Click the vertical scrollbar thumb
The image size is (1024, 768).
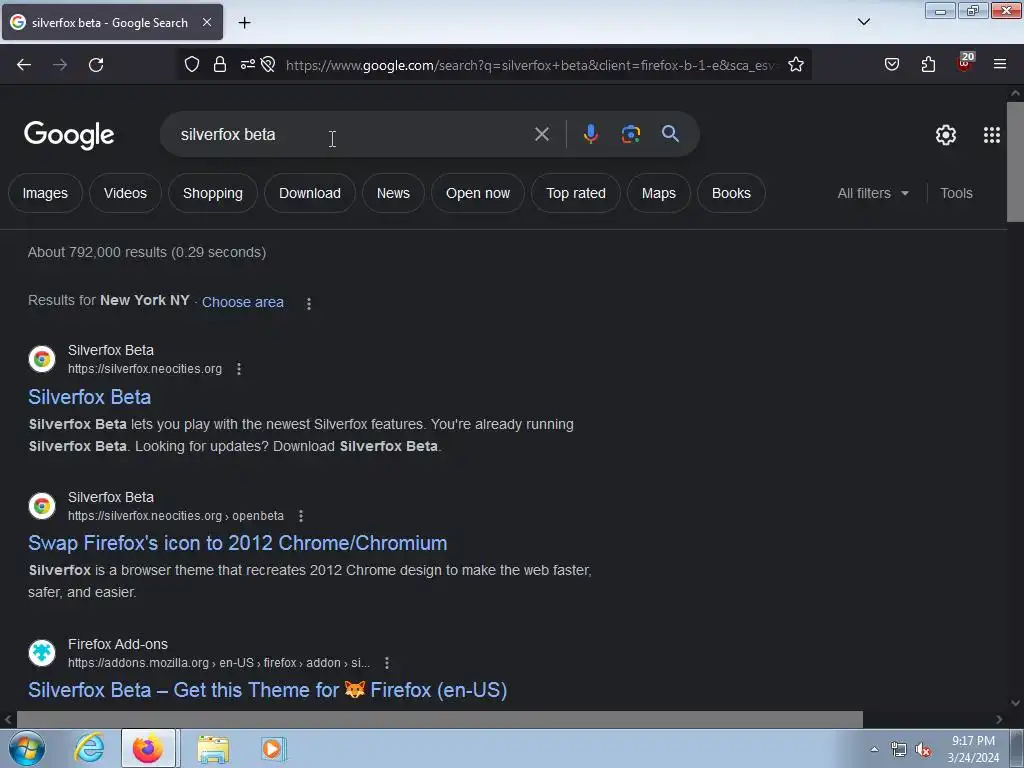coord(1015,162)
